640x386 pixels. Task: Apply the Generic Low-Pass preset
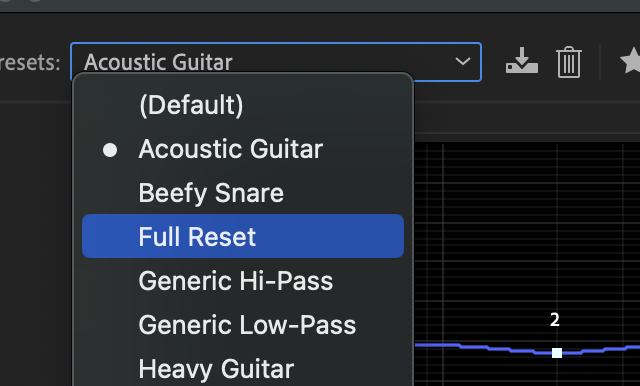point(243,325)
